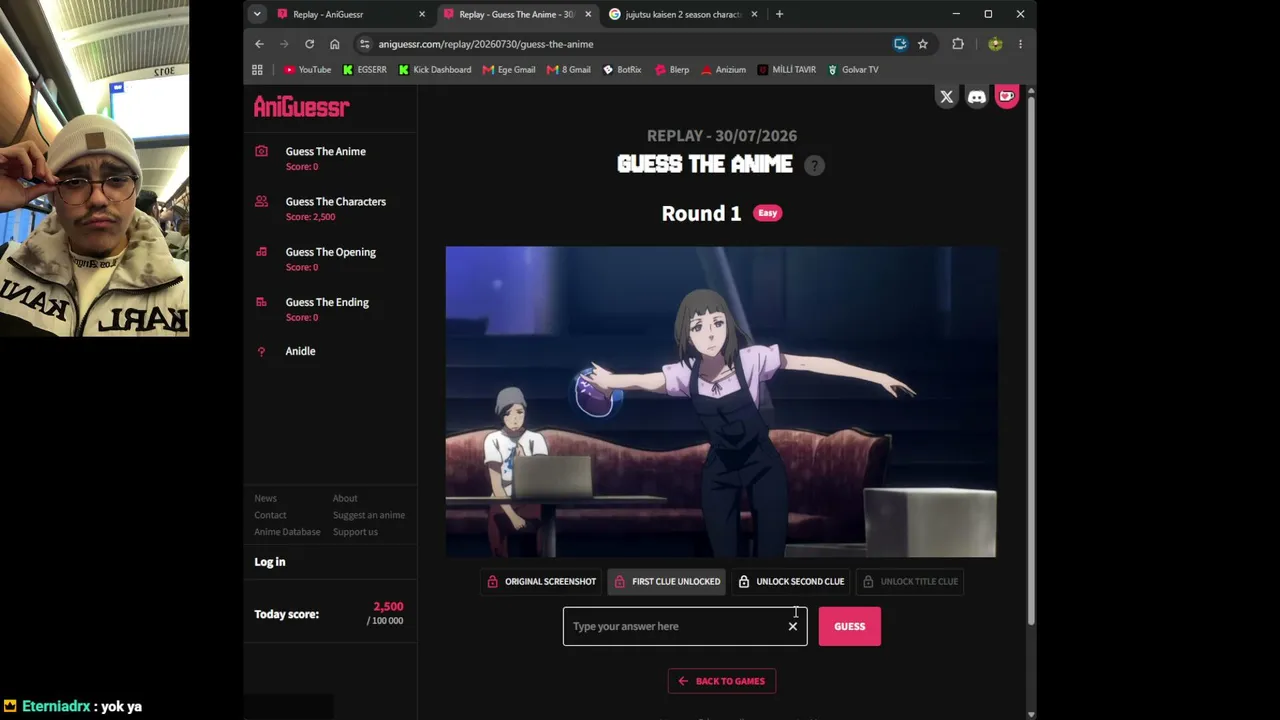Unlock the second clue
The width and height of the screenshot is (1280, 720).
[791, 581]
